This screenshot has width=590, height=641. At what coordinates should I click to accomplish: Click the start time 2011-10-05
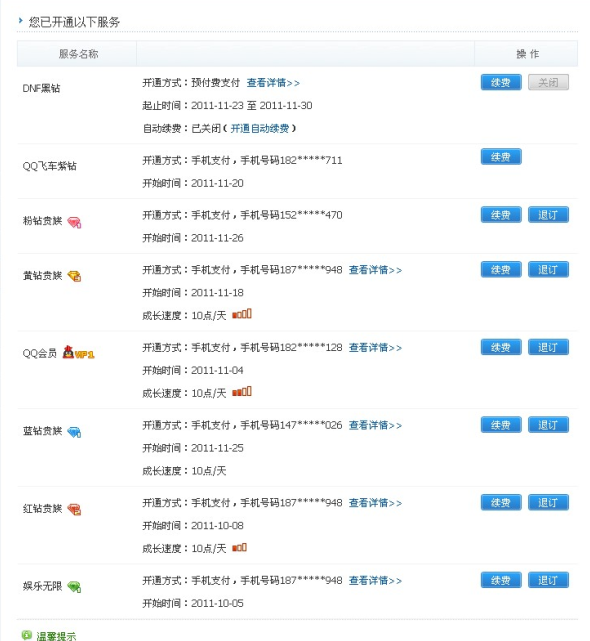click(x=217, y=604)
